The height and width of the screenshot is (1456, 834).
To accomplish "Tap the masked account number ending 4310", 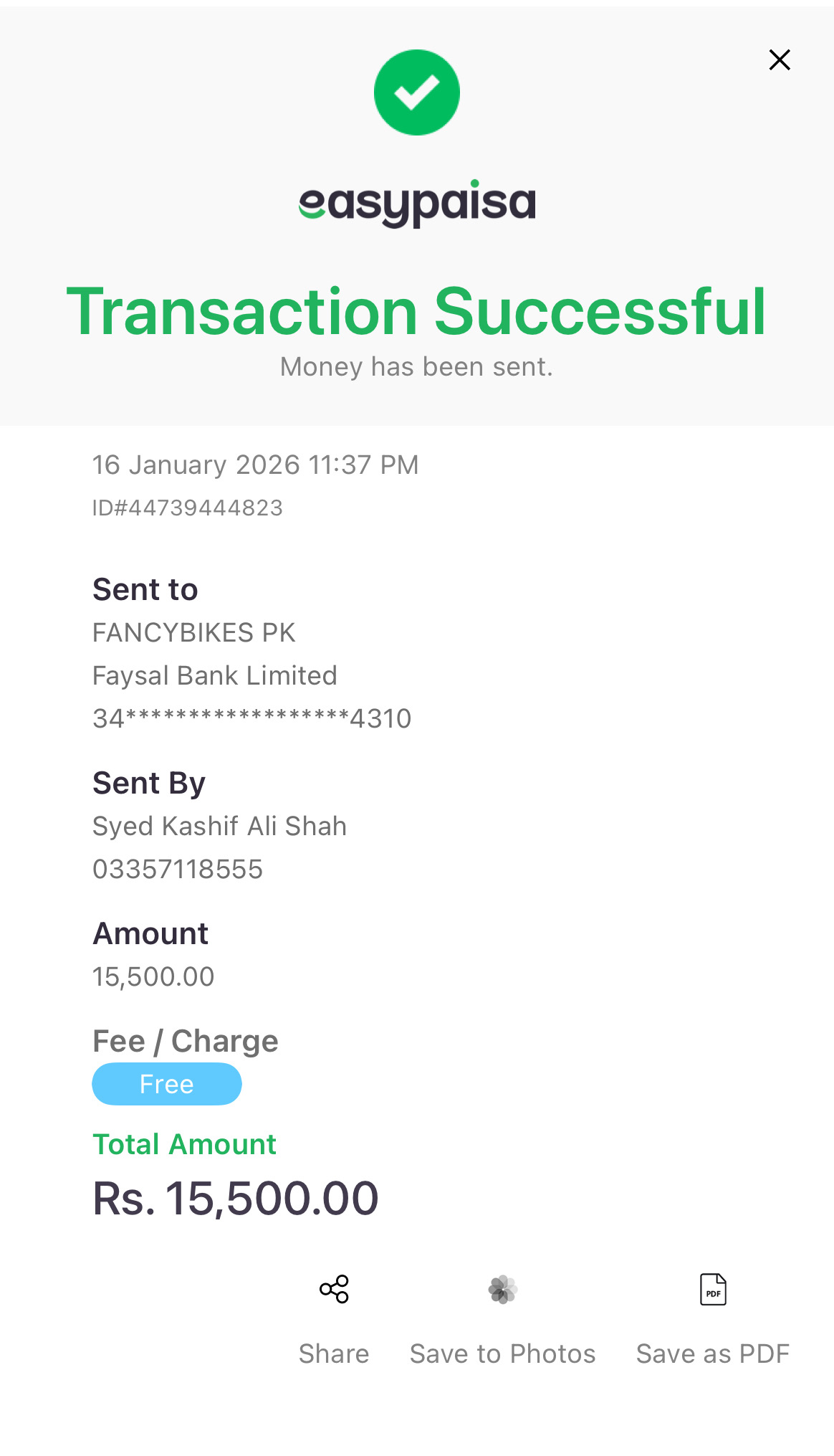I will [252, 718].
